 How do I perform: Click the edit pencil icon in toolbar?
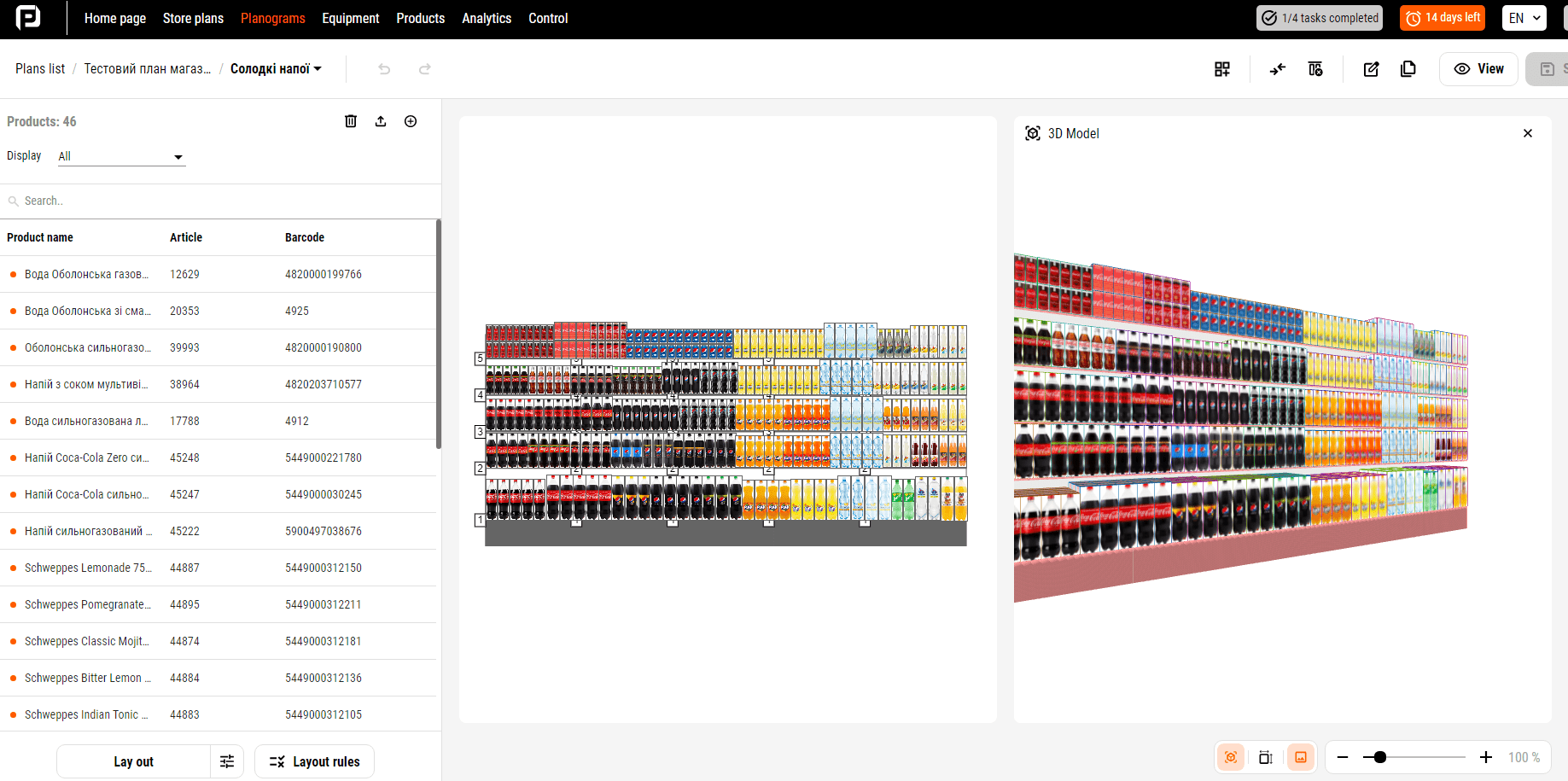[1371, 69]
